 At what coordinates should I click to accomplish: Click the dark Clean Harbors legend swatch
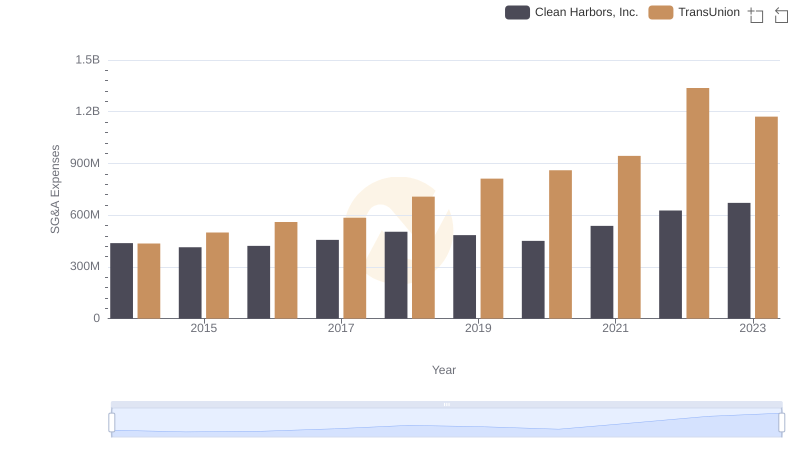pos(517,12)
